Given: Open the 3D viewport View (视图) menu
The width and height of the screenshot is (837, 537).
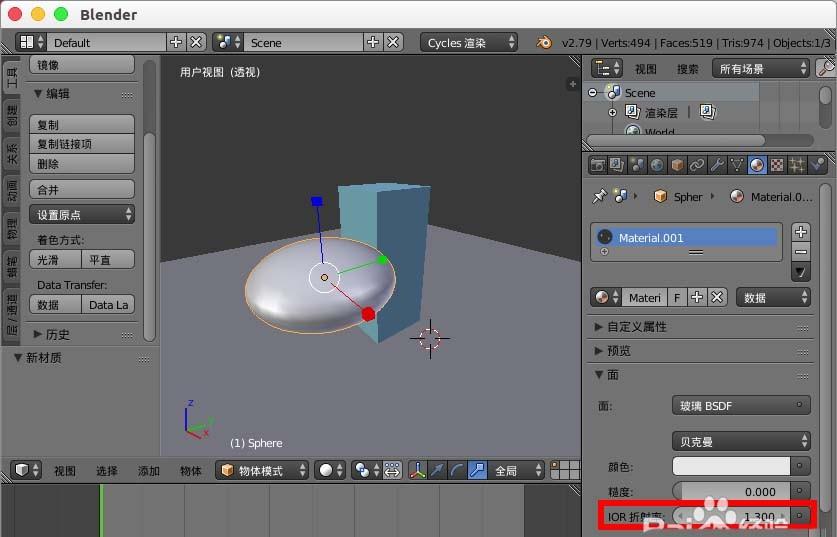Looking at the screenshot, I should pyautogui.click(x=65, y=471).
